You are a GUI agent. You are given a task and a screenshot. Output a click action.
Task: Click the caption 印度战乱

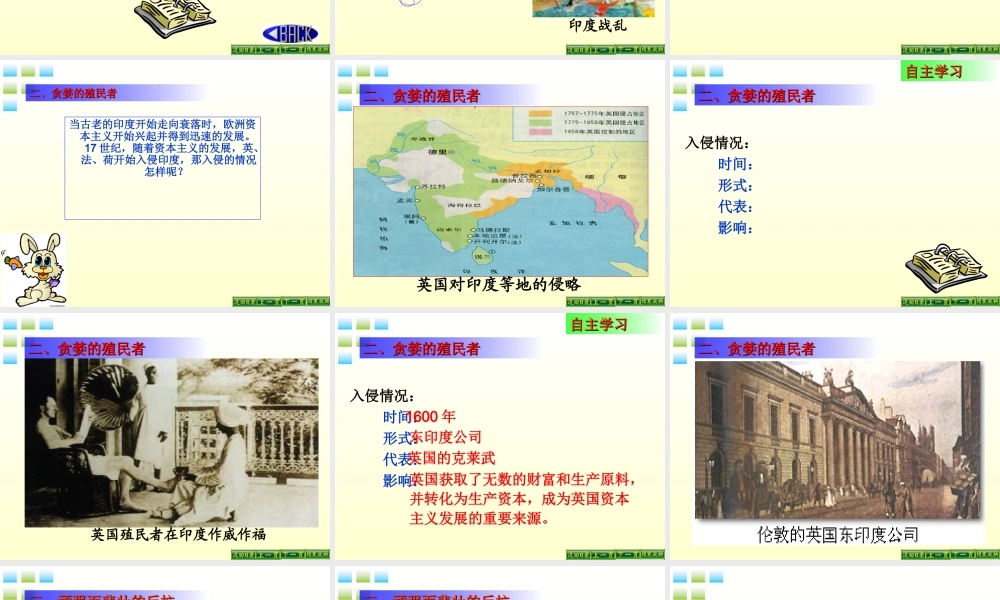[x=598, y=26]
